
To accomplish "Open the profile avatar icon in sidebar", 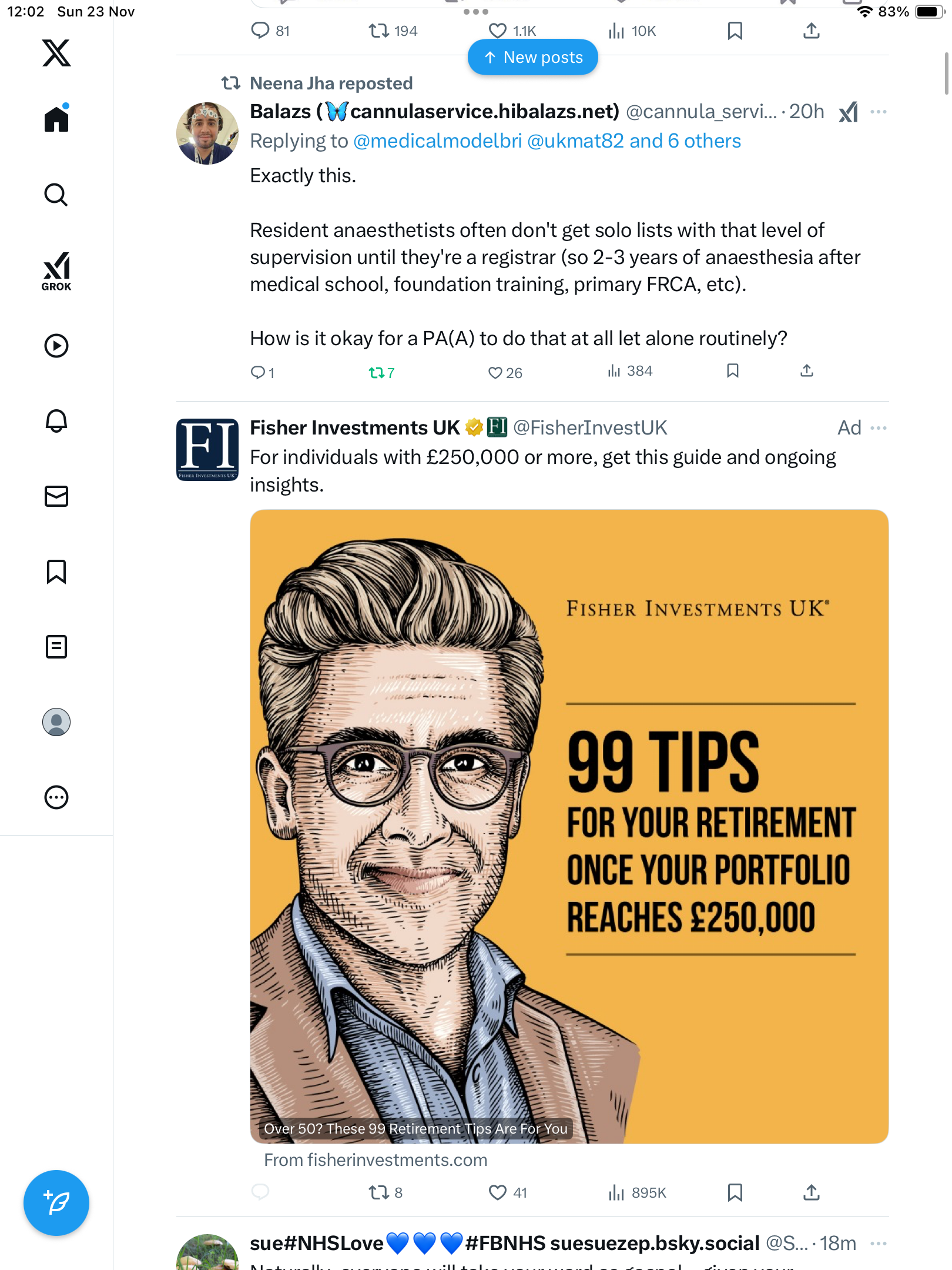I will pos(56,721).
